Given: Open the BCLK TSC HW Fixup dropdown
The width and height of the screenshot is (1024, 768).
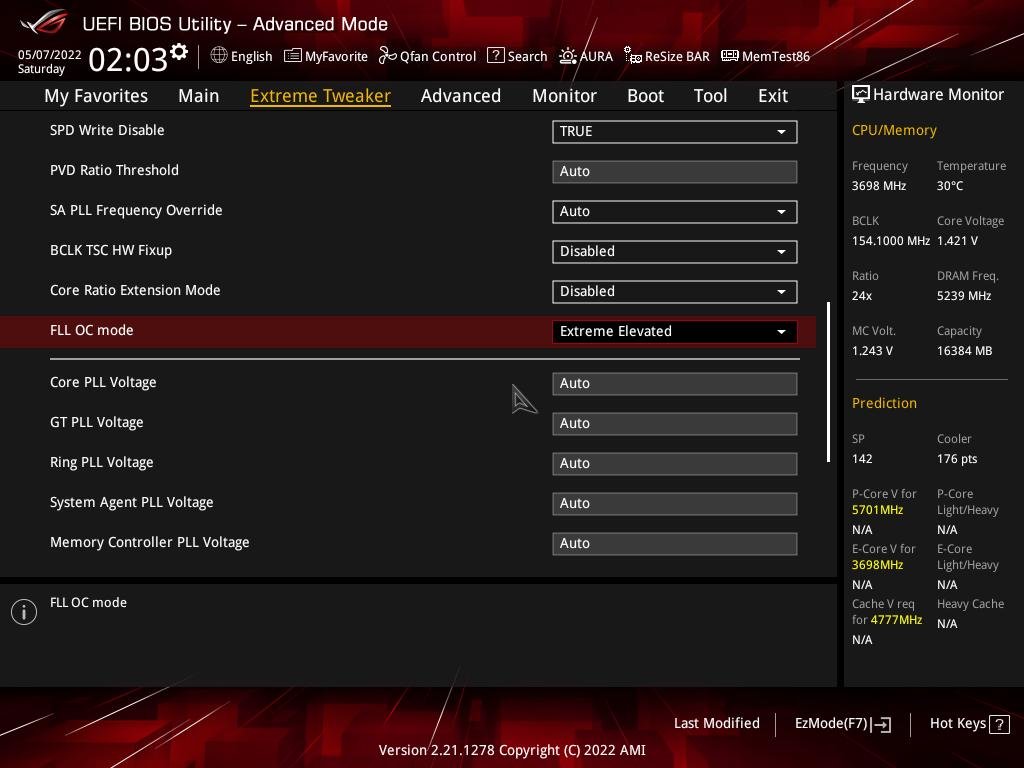Looking at the screenshot, I should click(x=674, y=251).
